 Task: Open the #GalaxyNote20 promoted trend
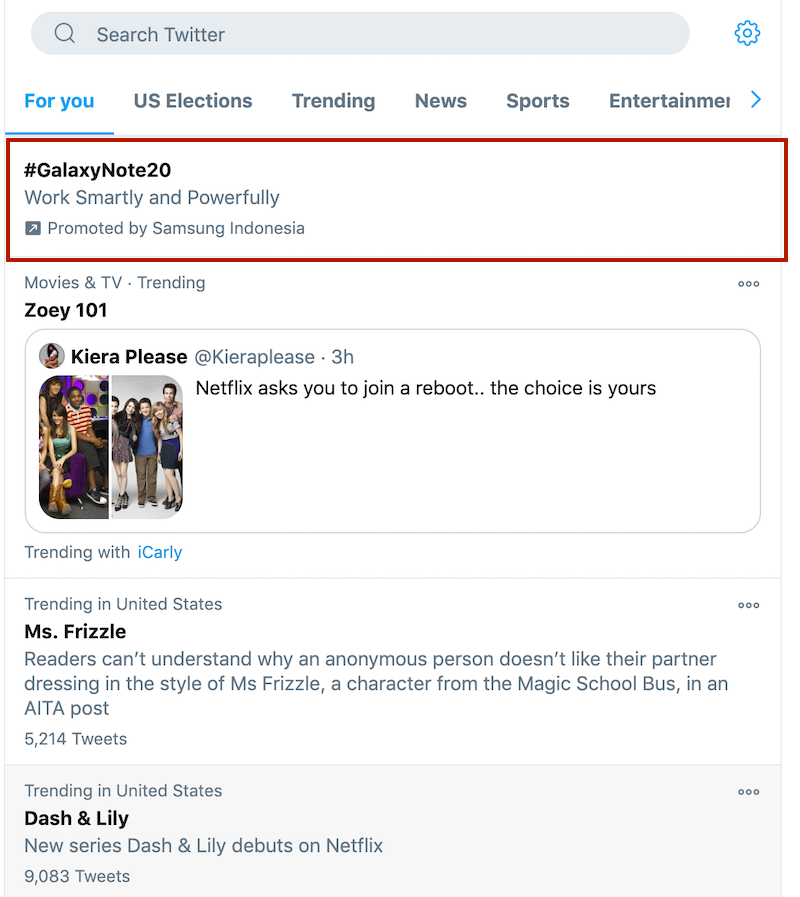tap(98, 170)
